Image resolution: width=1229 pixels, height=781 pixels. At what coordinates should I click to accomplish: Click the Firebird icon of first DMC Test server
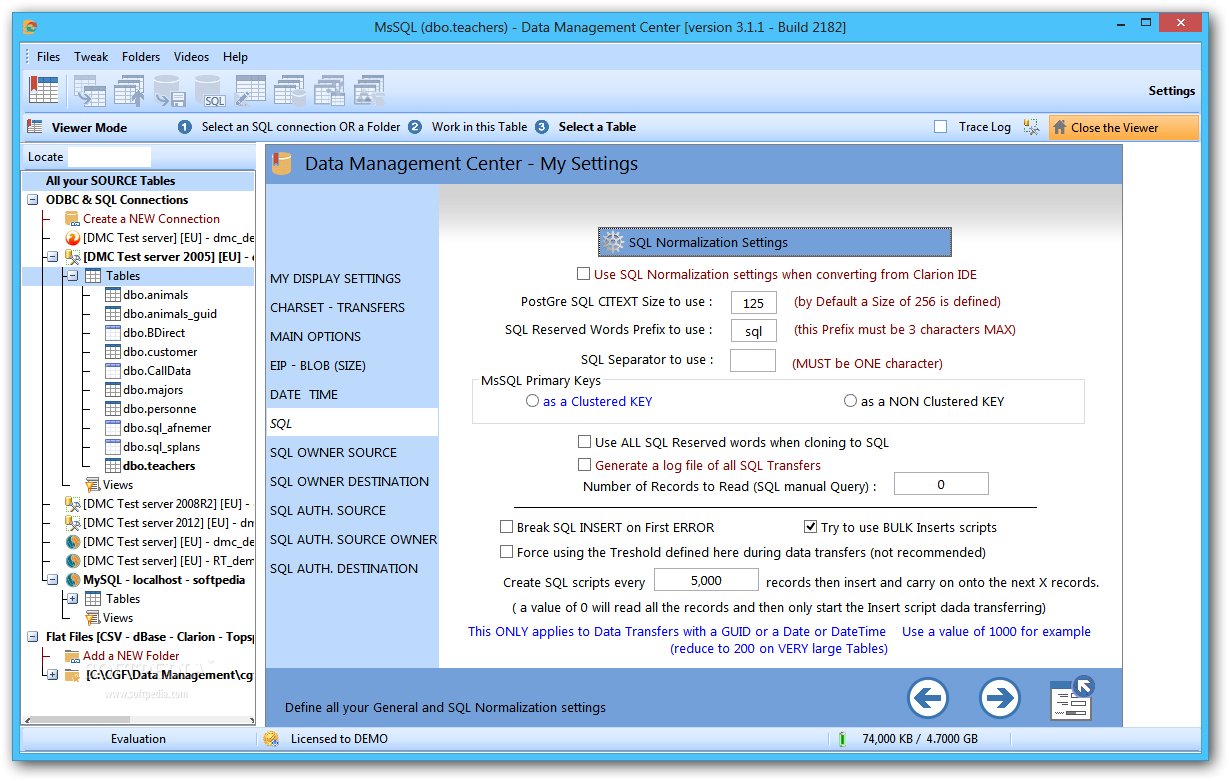pos(72,238)
